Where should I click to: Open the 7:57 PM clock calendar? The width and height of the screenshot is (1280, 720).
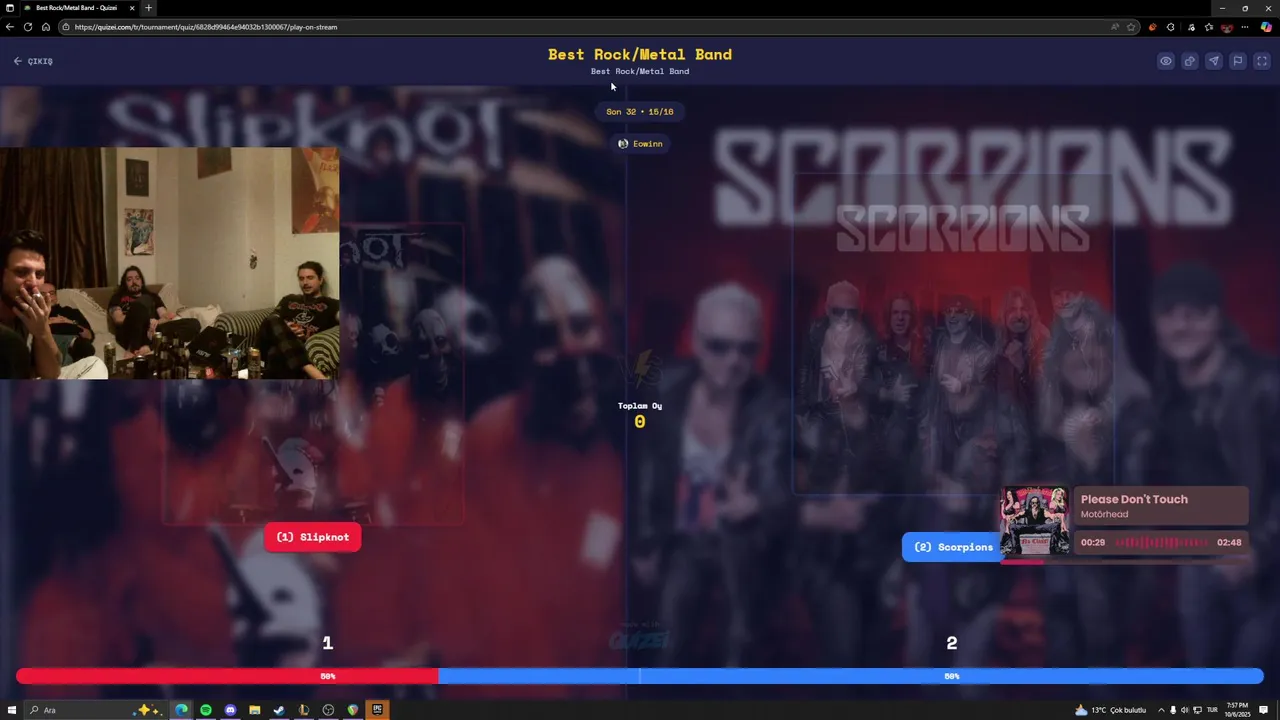(1237, 710)
